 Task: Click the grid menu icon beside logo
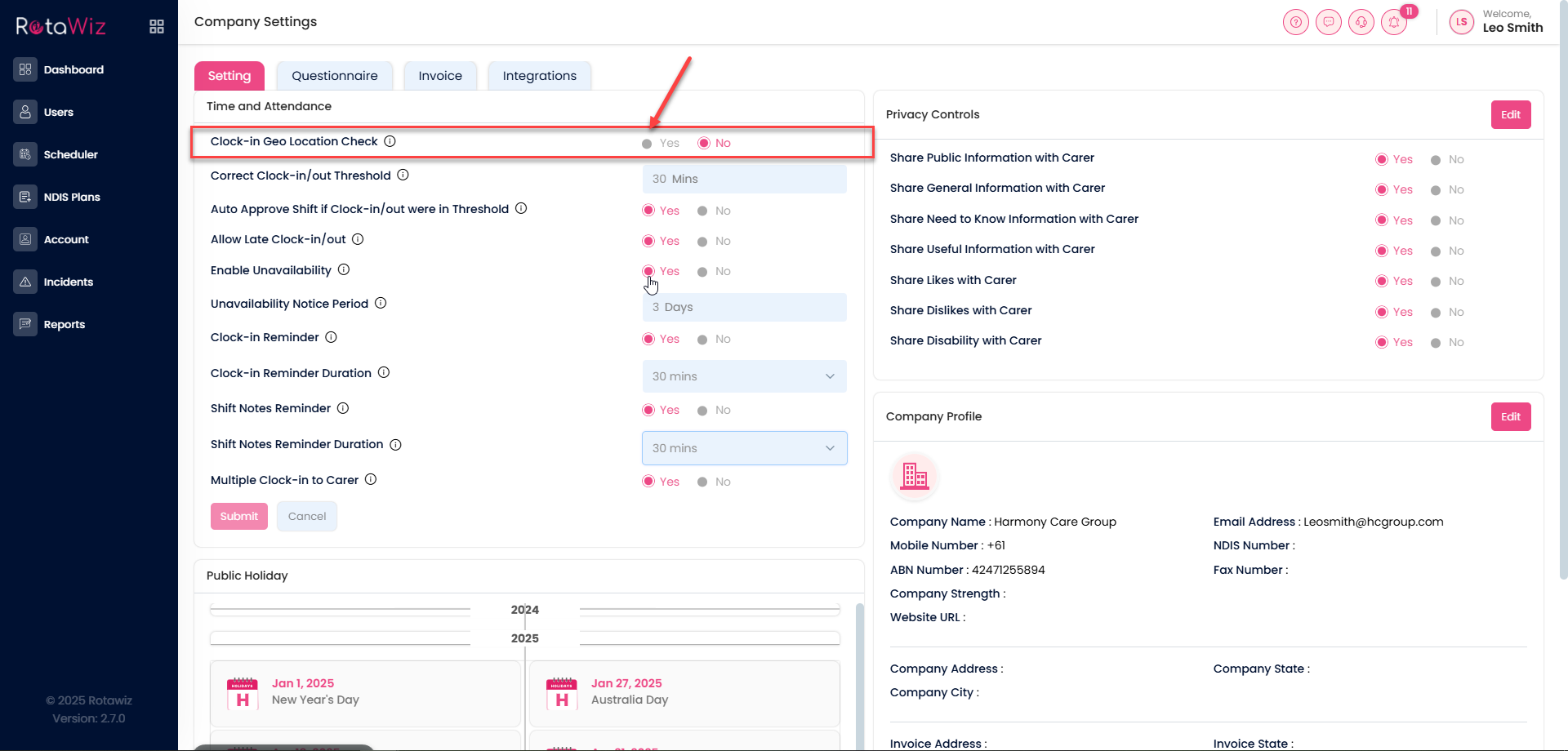[157, 27]
